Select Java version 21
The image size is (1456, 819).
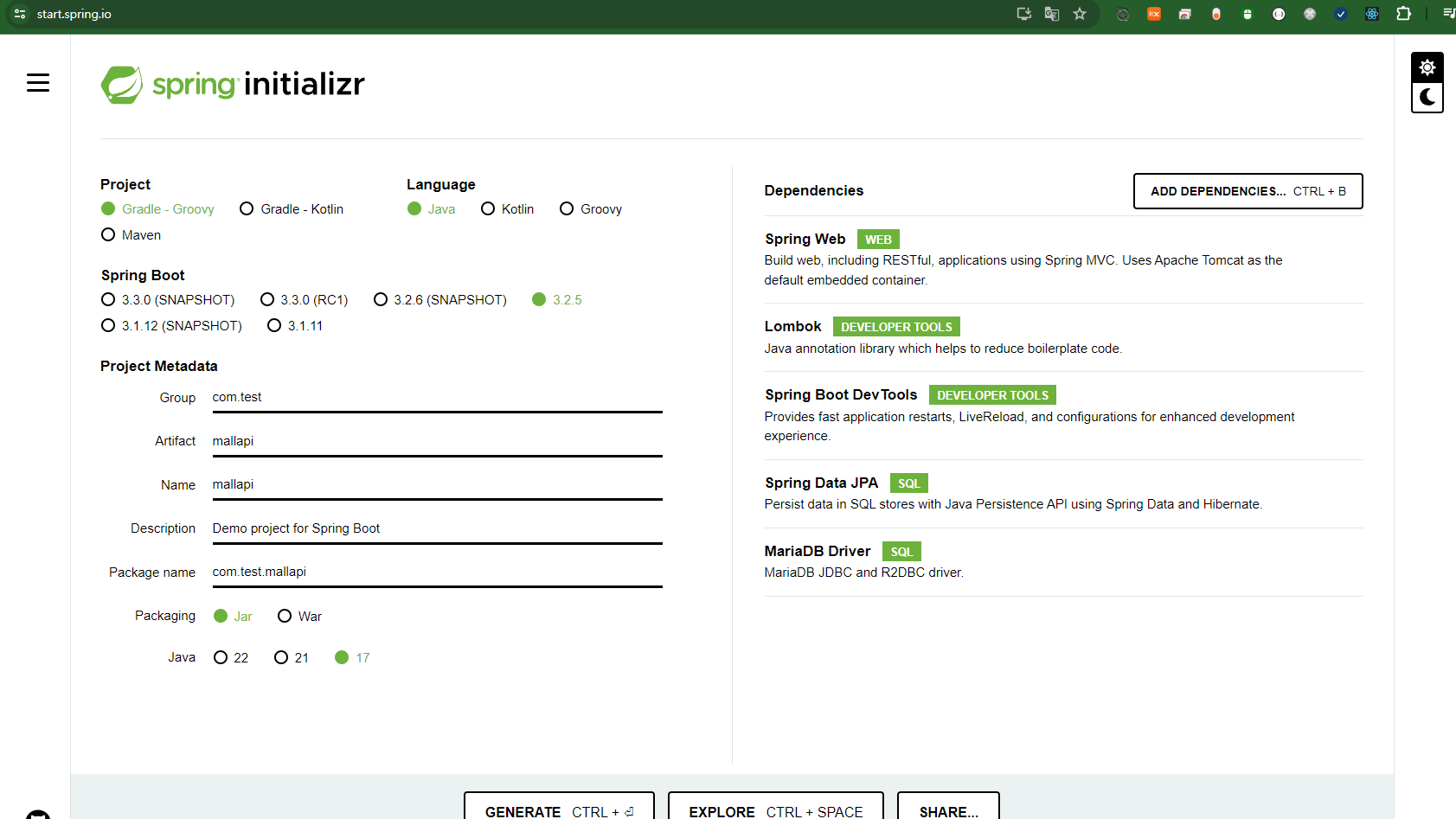(x=292, y=658)
